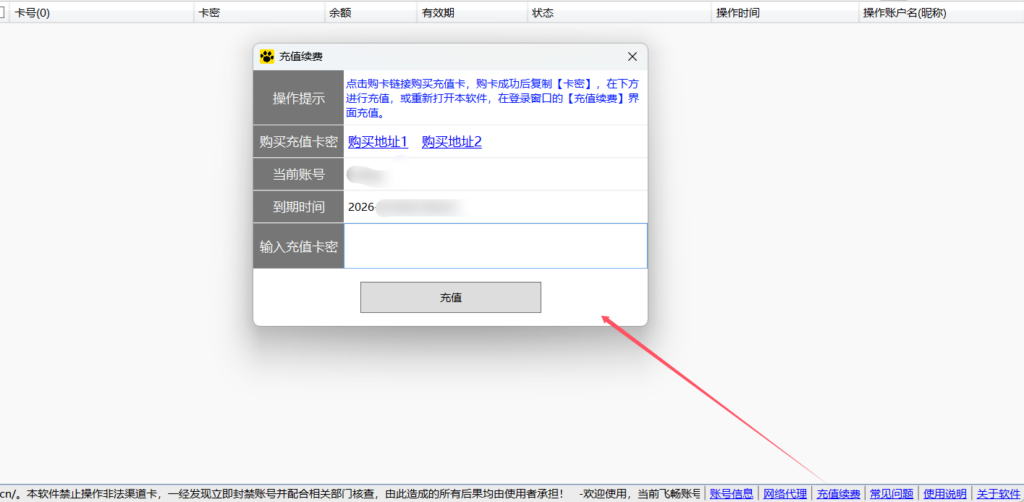Open the 购买地址1 link
The image size is (1024, 502).
pyautogui.click(x=378, y=142)
